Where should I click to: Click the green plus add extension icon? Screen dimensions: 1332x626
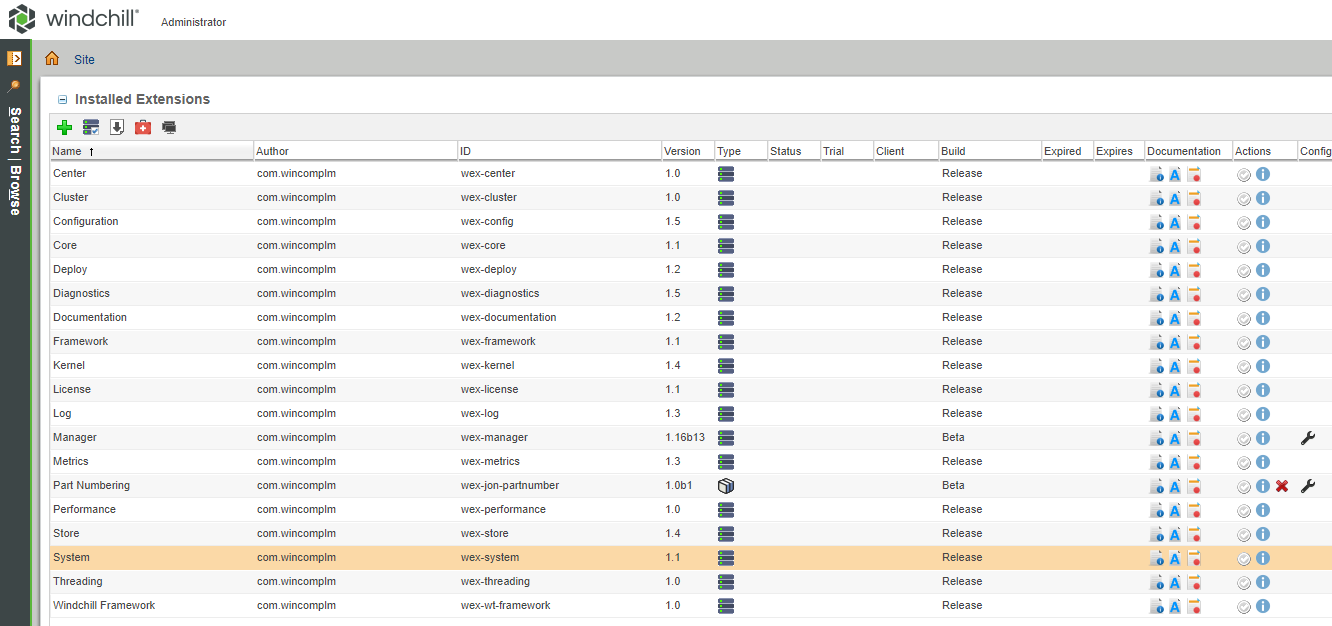coord(64,127)
